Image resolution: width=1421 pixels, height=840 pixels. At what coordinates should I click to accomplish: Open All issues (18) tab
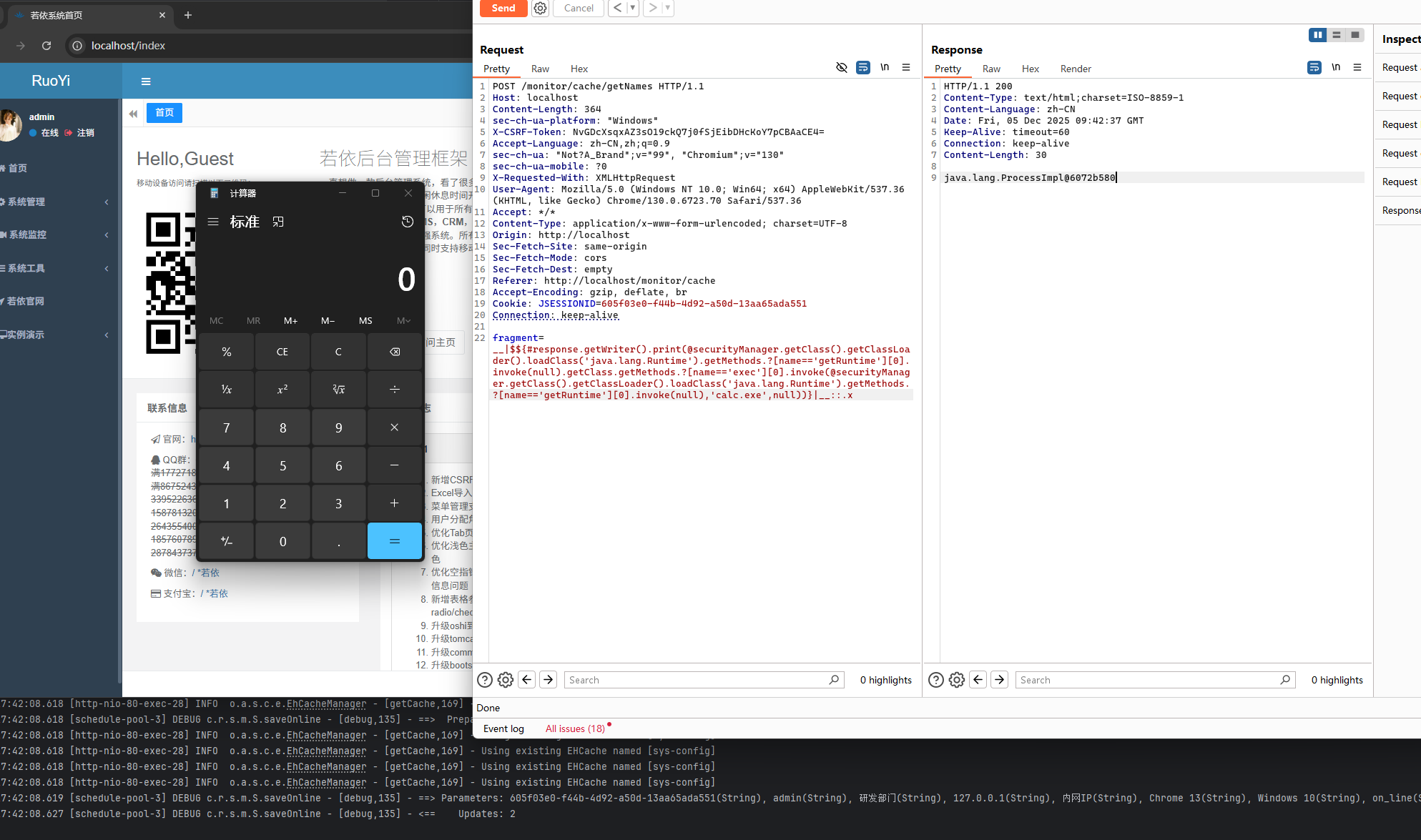click(x=575, y=728)
